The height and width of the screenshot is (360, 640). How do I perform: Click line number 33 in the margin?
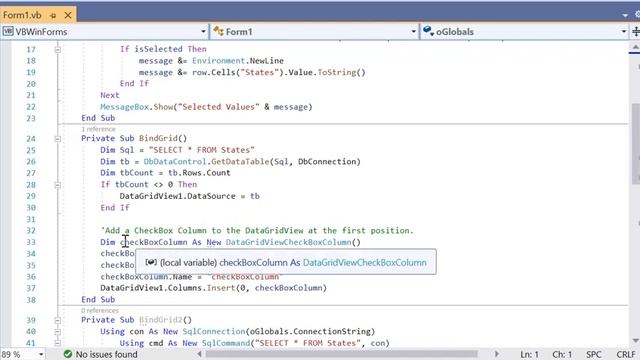click(31, 242)
